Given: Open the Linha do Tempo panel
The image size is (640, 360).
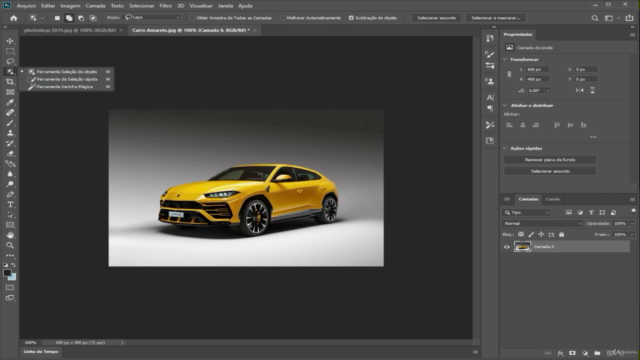Looking at the screenshot, I should pos(41,352).
